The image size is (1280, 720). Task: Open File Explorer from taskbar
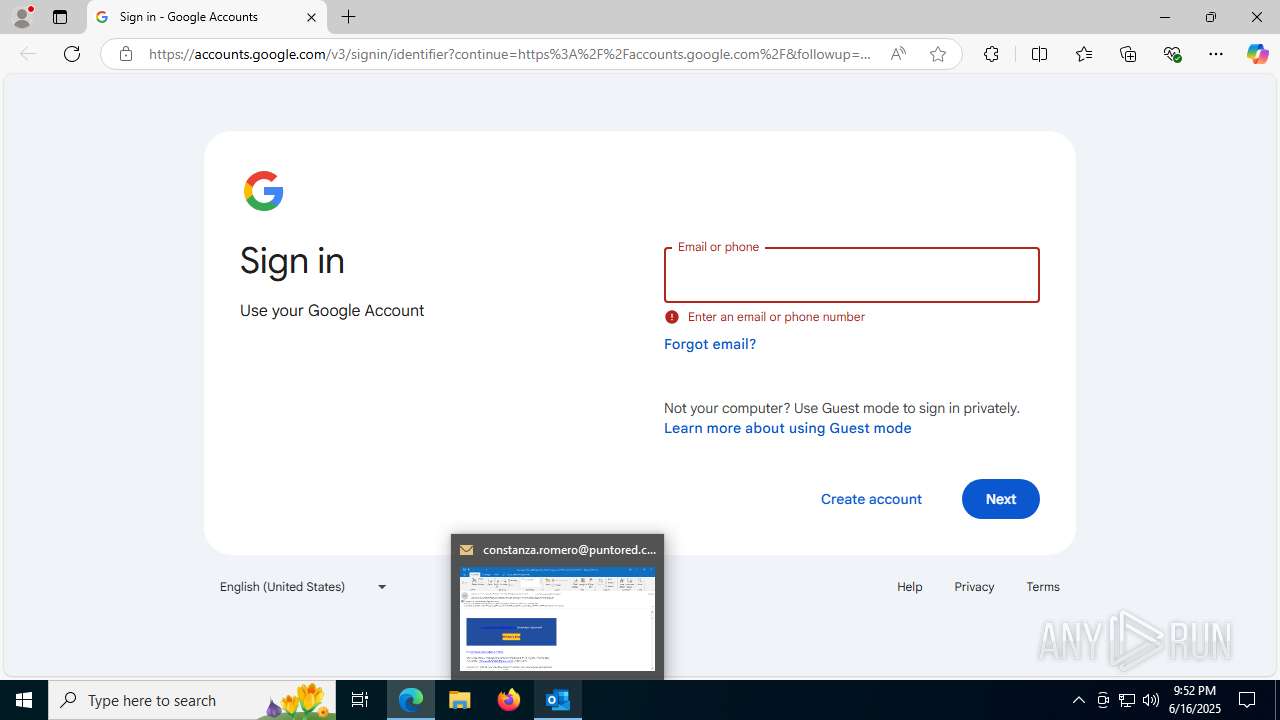(x=460, y=700)
